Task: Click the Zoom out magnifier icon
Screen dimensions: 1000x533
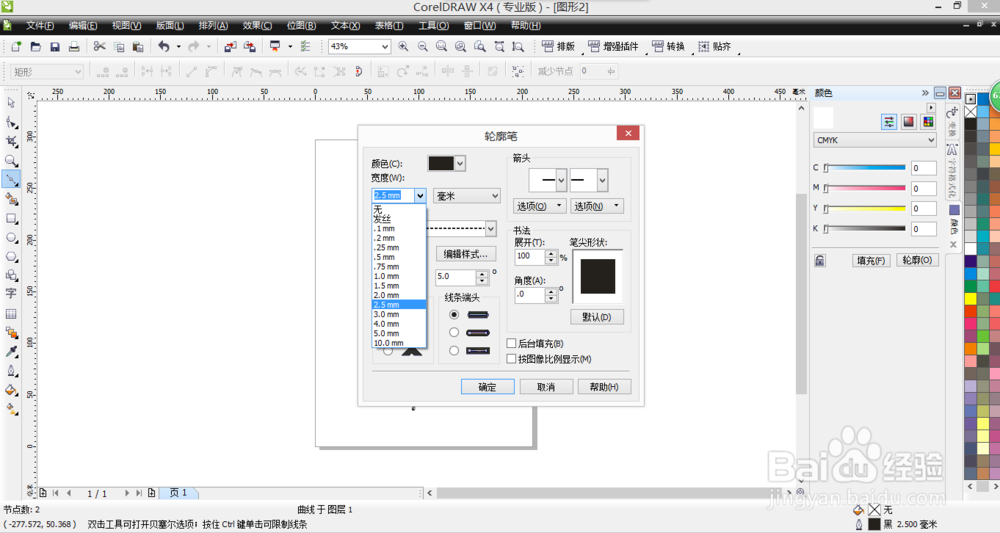Action: pos(422,47)
